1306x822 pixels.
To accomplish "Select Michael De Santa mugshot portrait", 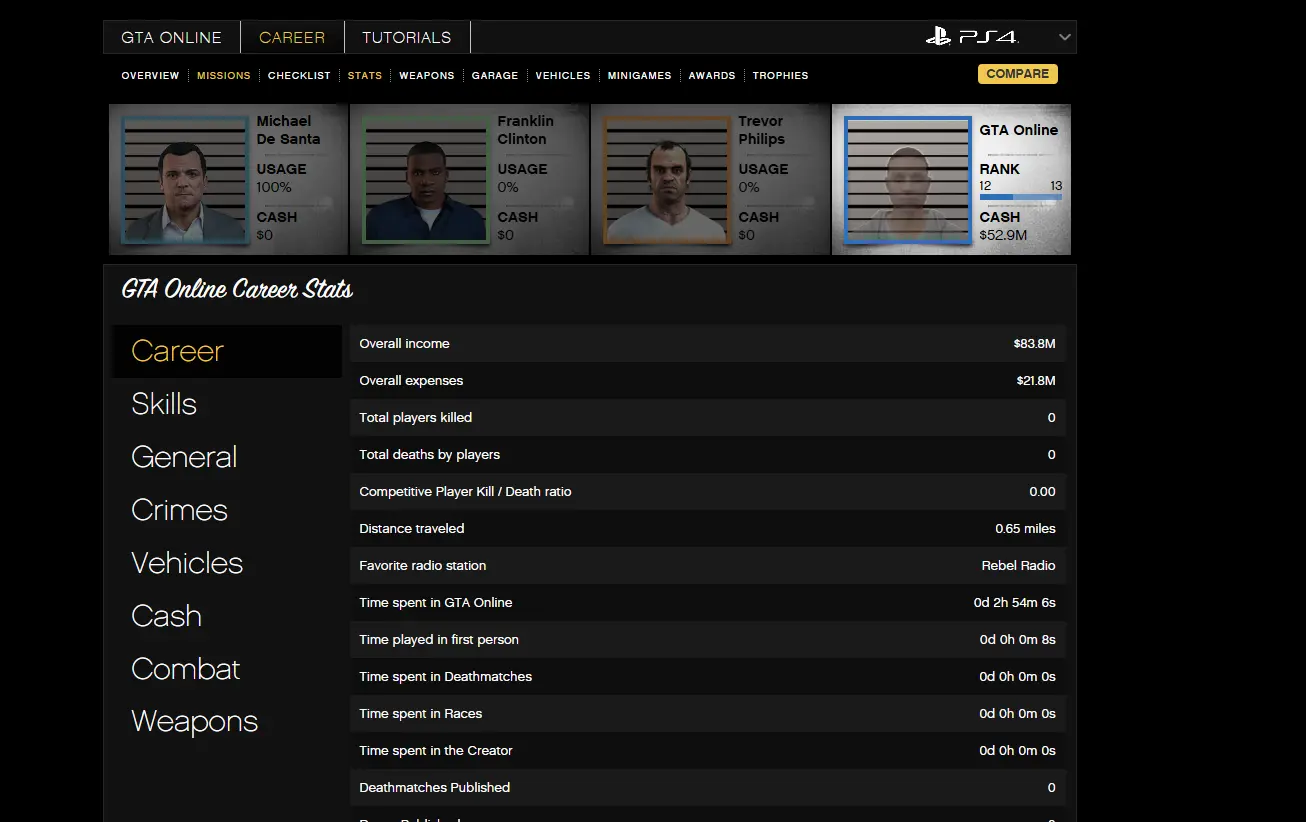I will (185, 180).
